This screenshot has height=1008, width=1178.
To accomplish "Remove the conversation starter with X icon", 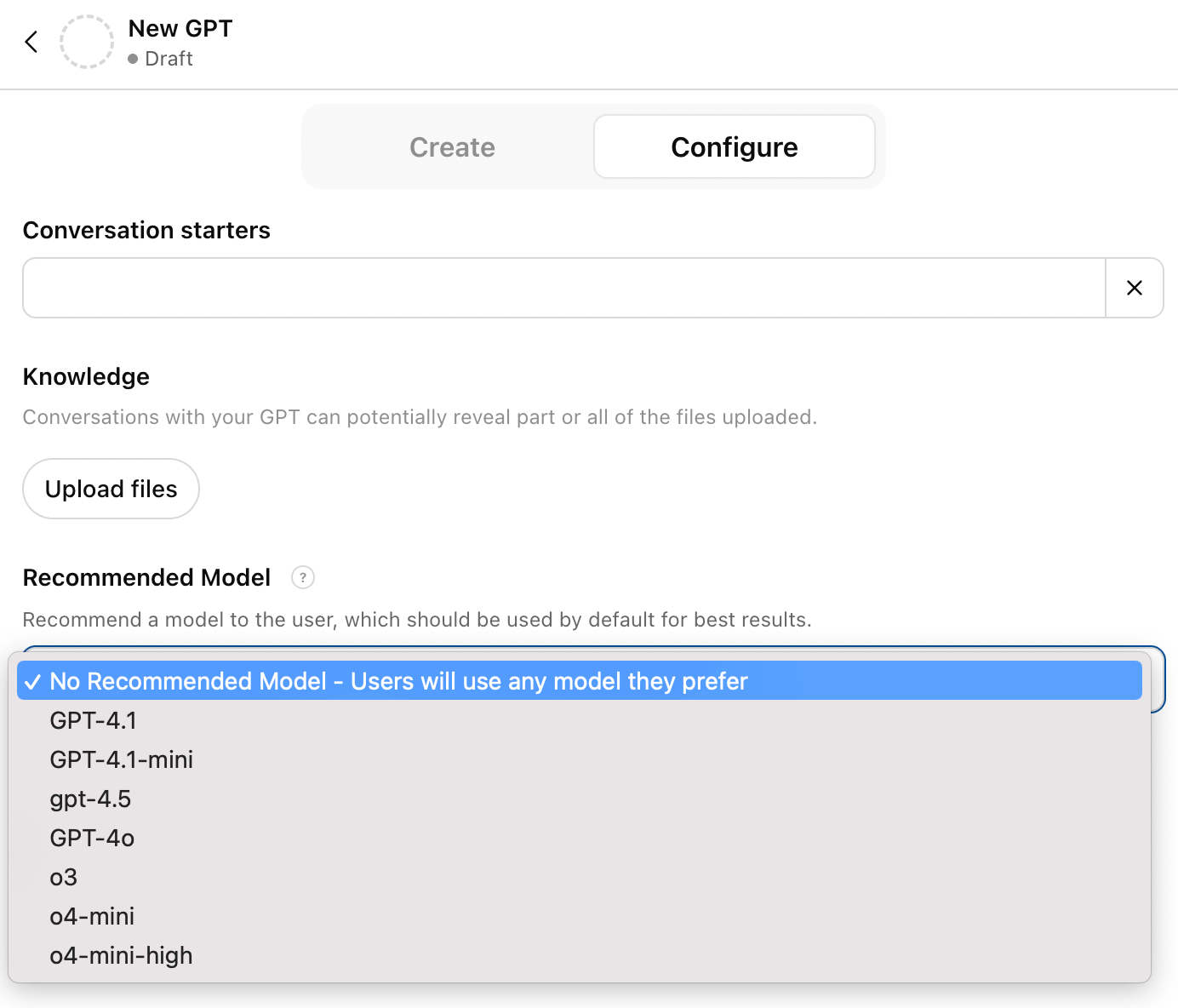I will click(x=1134, y=288).
